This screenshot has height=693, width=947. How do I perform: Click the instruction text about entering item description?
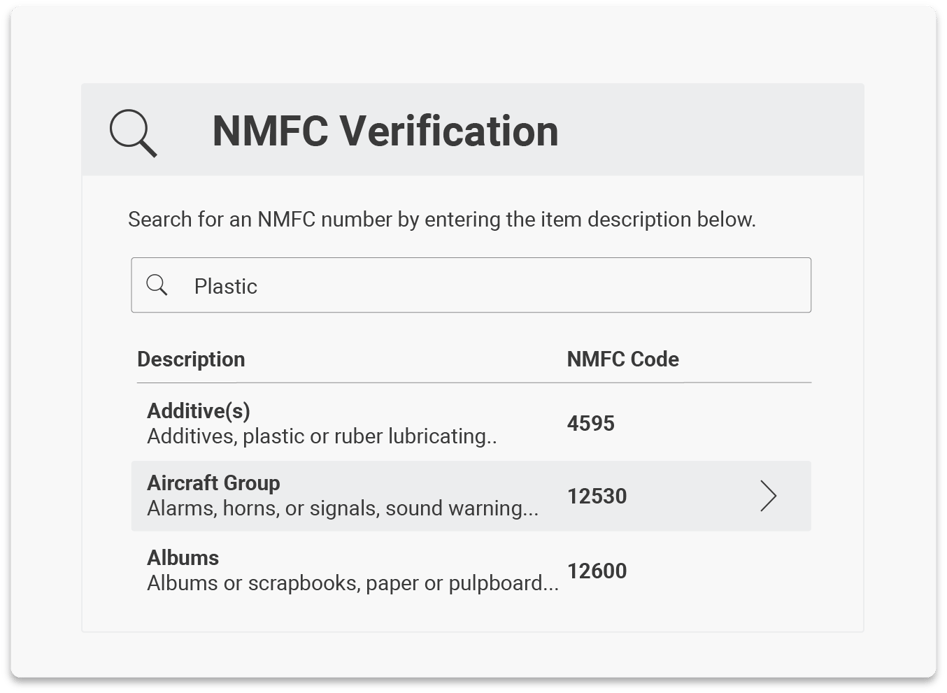[440, 219]
